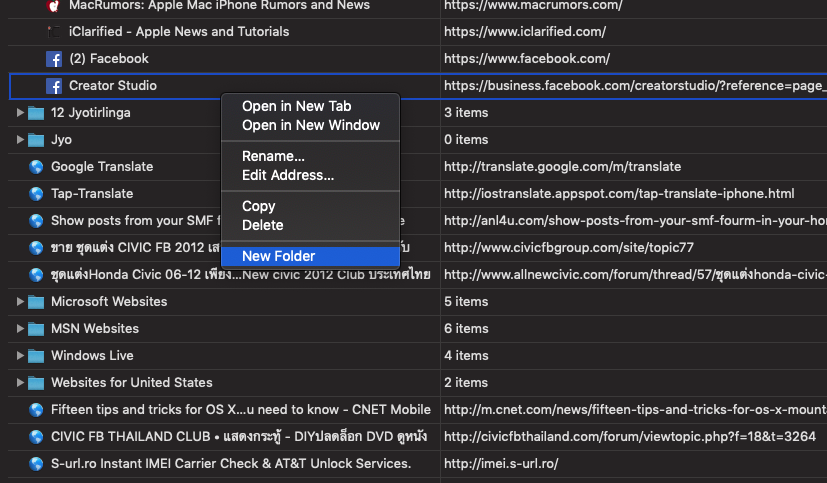The image size is (827, 483).
Task: Click the globe icon beside Google Translate
Action: tap(36, 167)
